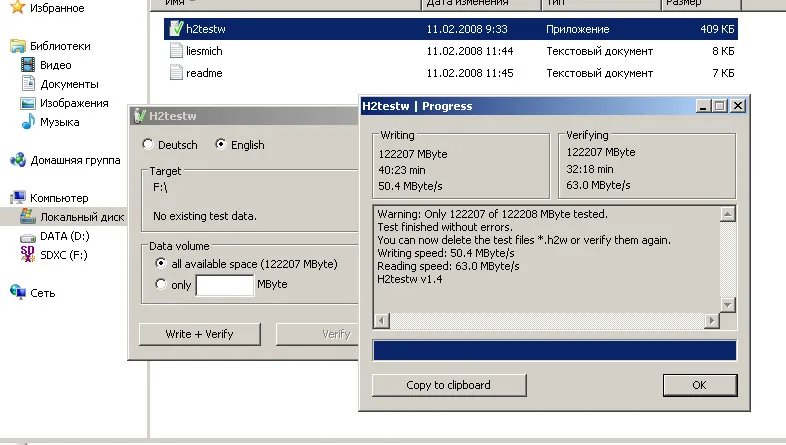Image resolution: width=786 pixels, height=445 pixels.
Task: Click the Видео library film icon
Action: [x=28, y=65]
